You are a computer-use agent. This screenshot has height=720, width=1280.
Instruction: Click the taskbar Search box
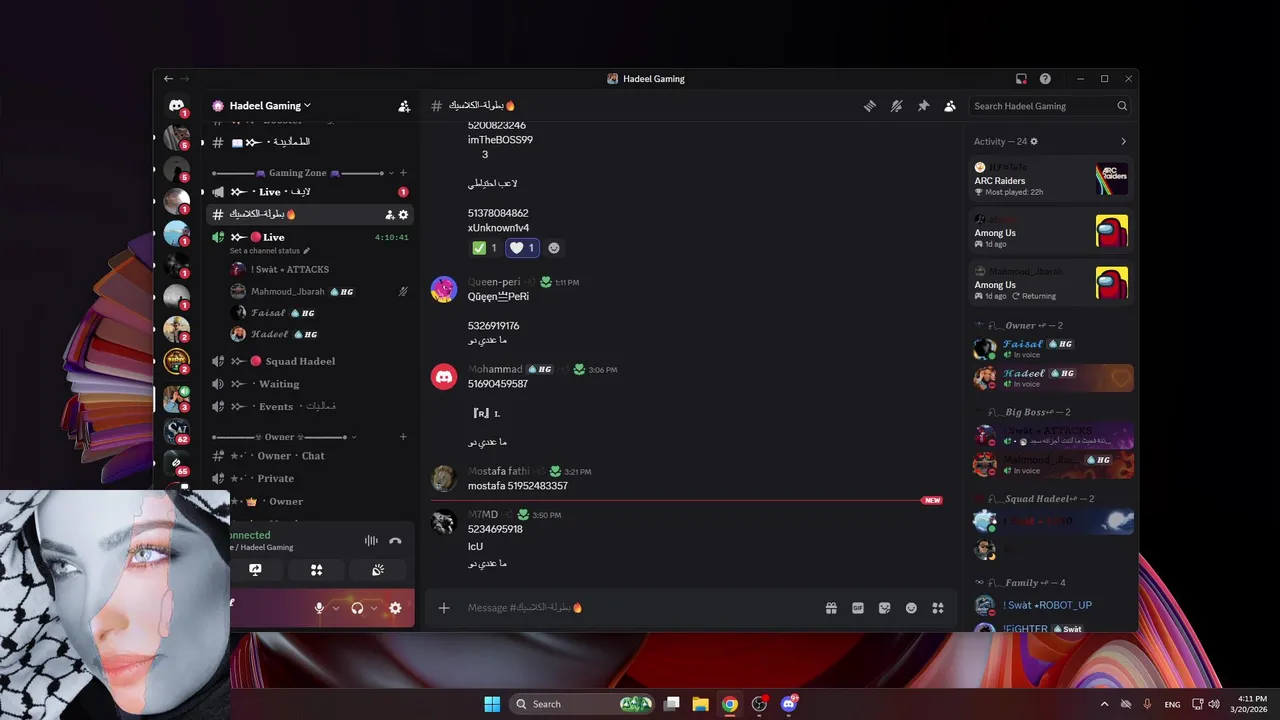584,704
